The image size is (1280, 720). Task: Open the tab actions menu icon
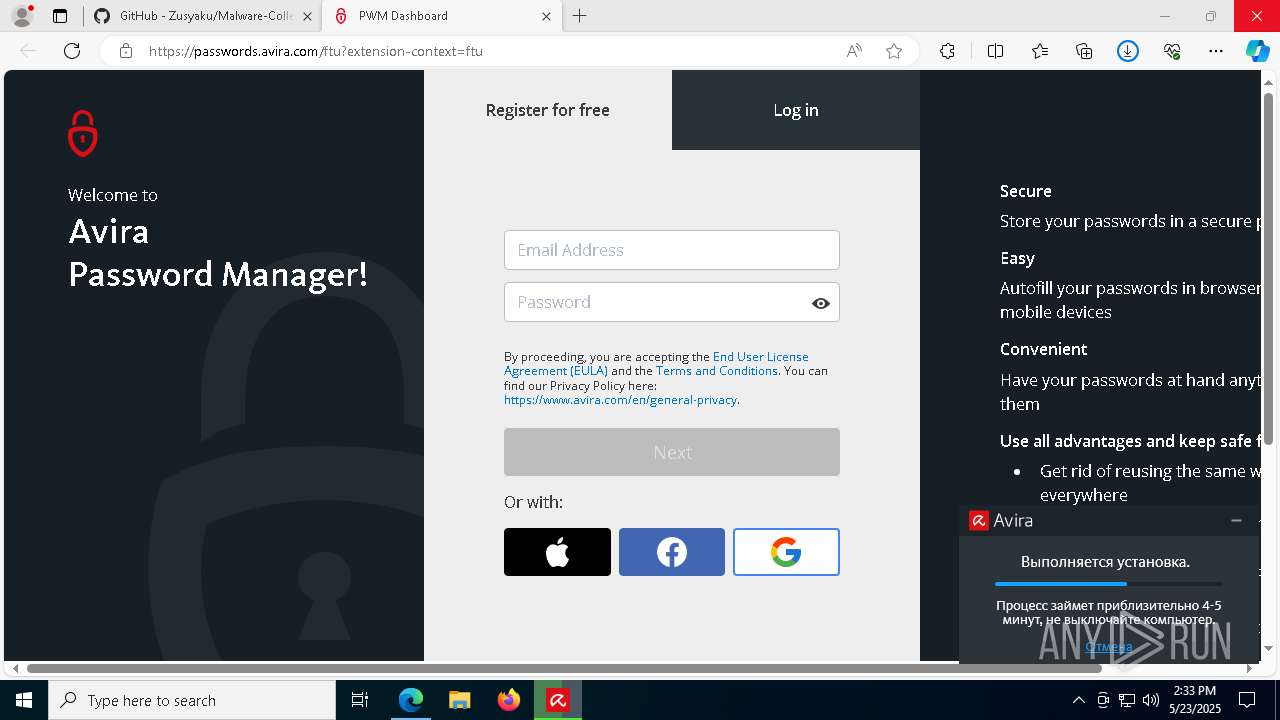(60, 16)
